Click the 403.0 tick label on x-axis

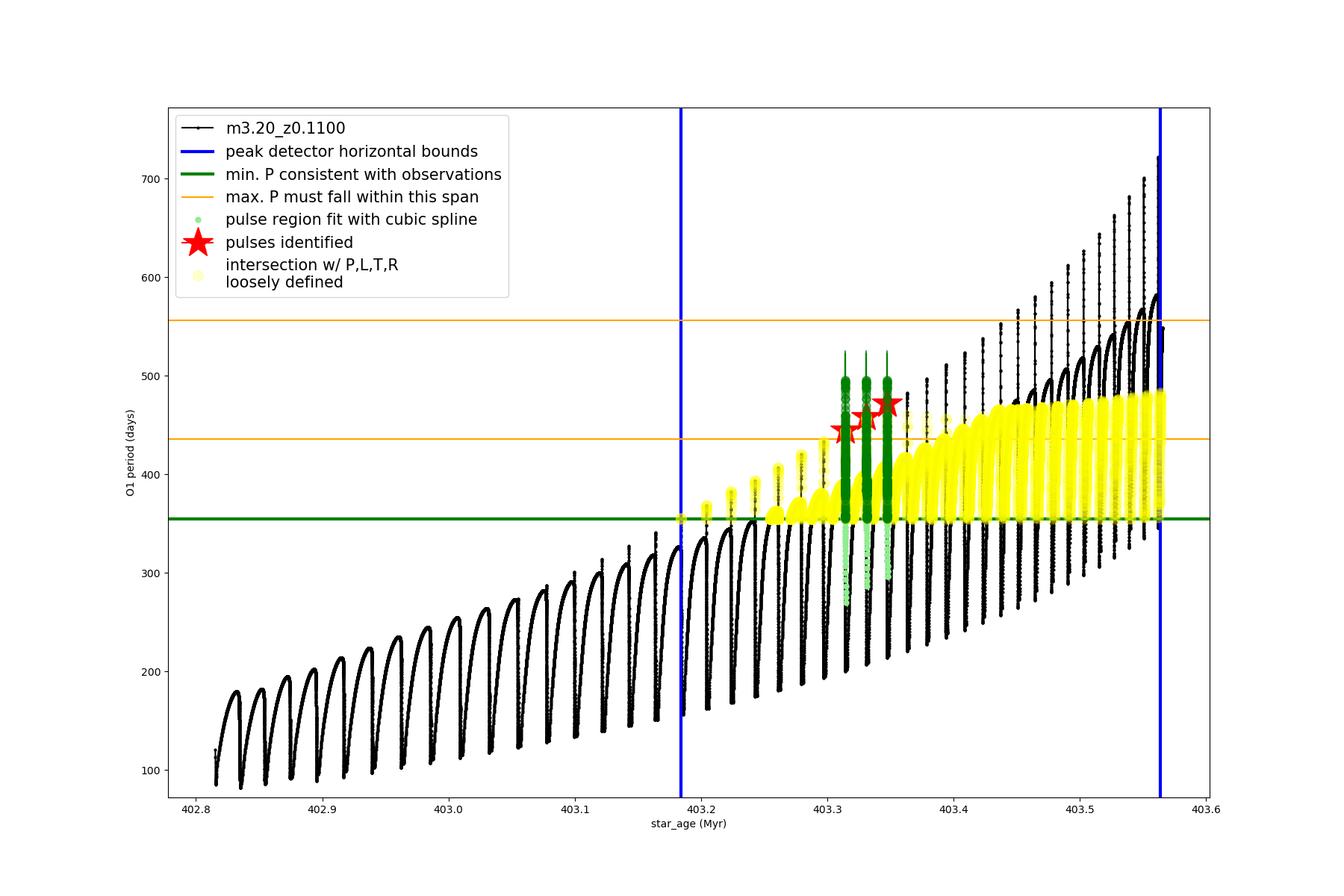point(448,809)
